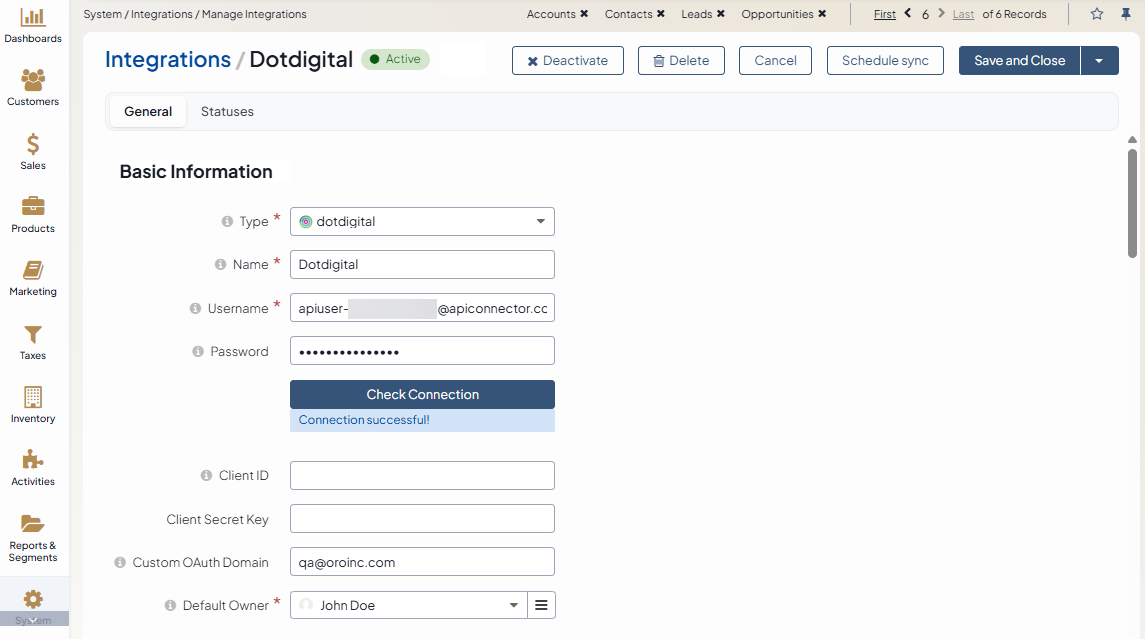1145x639 pixels.
Task: Open the Save and Close options arrow
Action: point(1099,61)
